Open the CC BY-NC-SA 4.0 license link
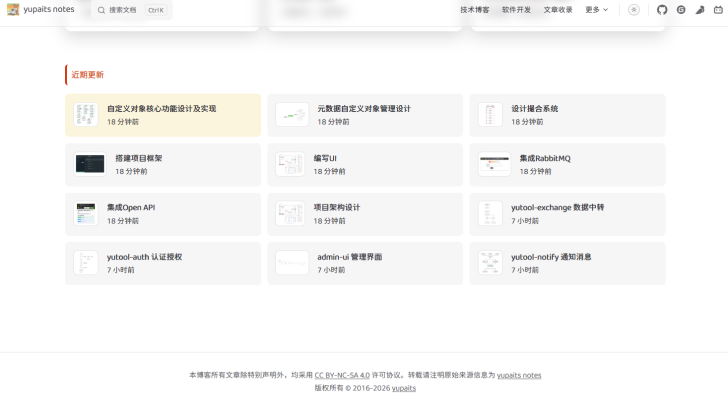The width and height of the screenshot is (728, 399). (342, 375)
